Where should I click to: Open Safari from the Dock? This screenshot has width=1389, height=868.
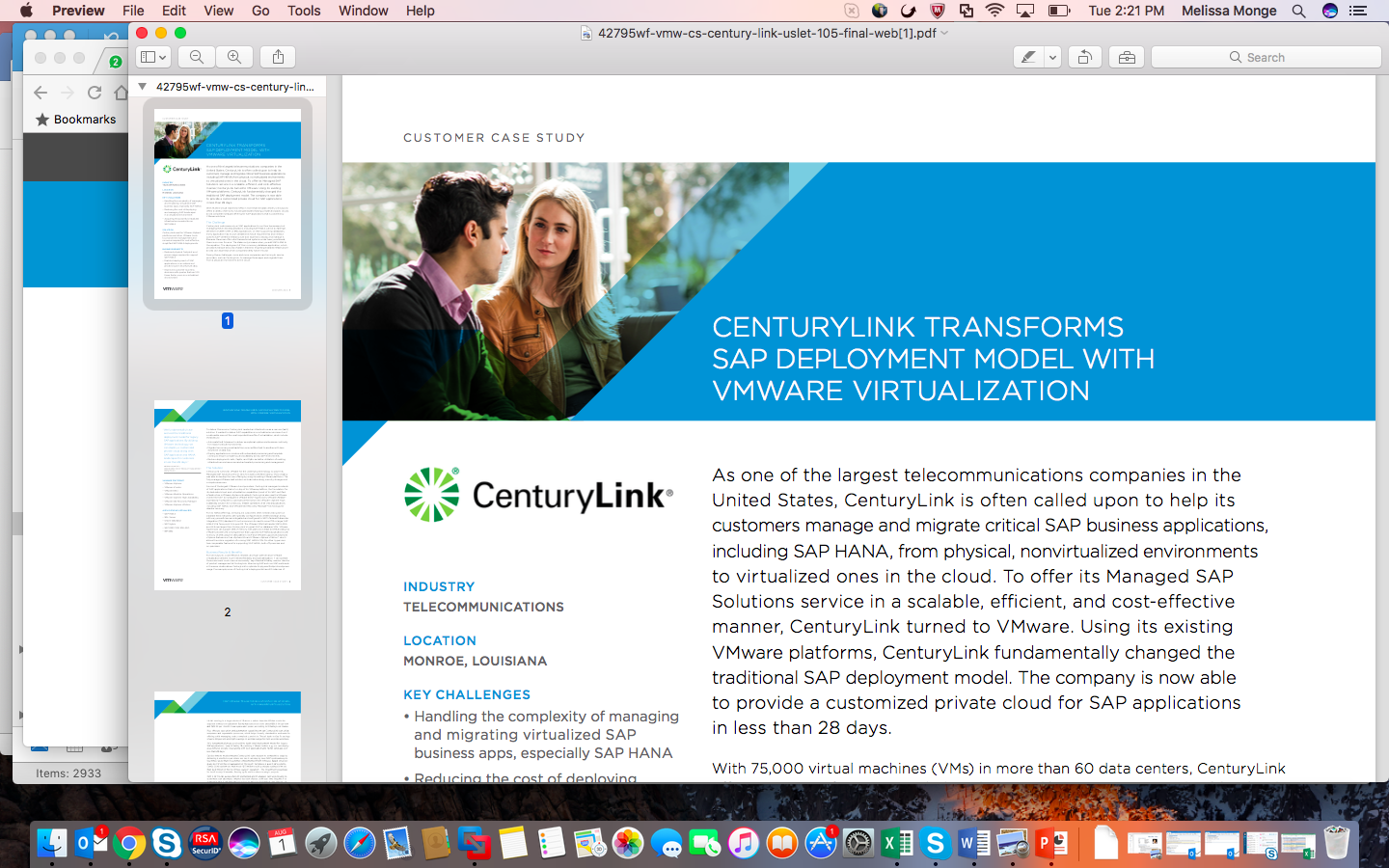point(359,843)
